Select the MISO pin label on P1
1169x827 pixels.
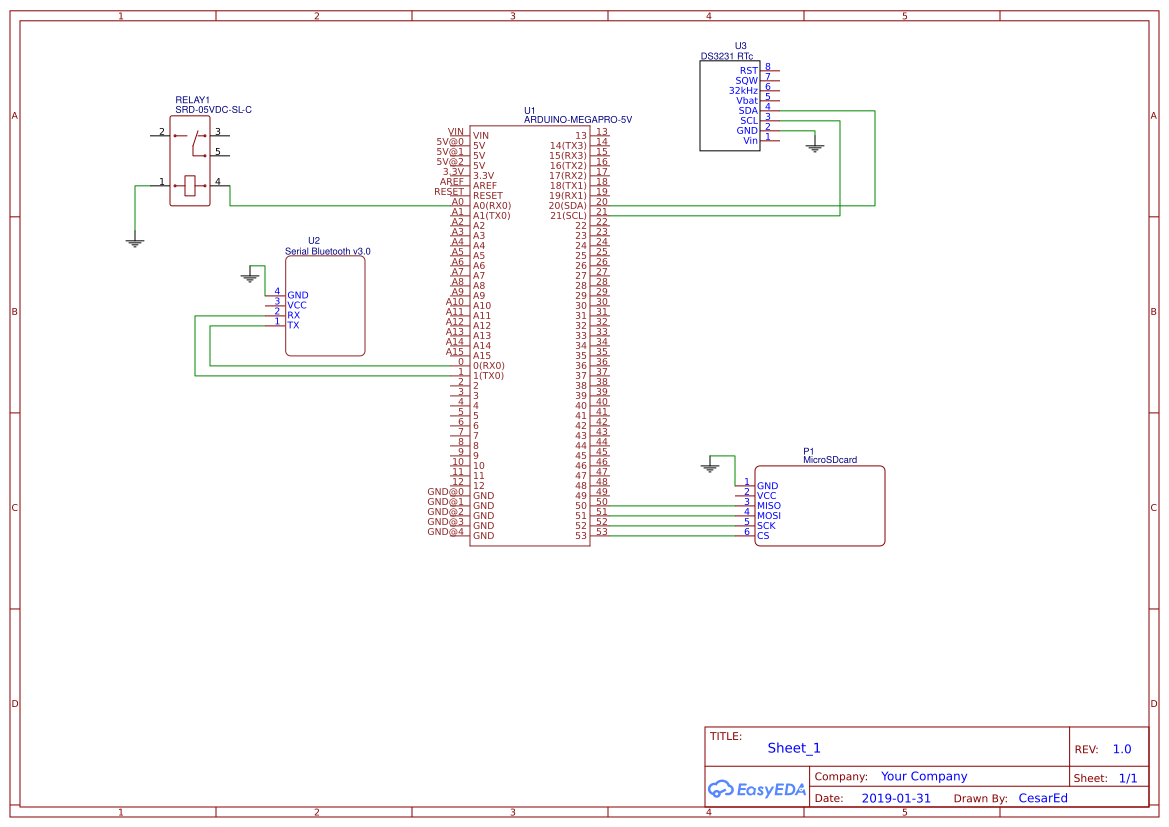click(x=767, y=505)
